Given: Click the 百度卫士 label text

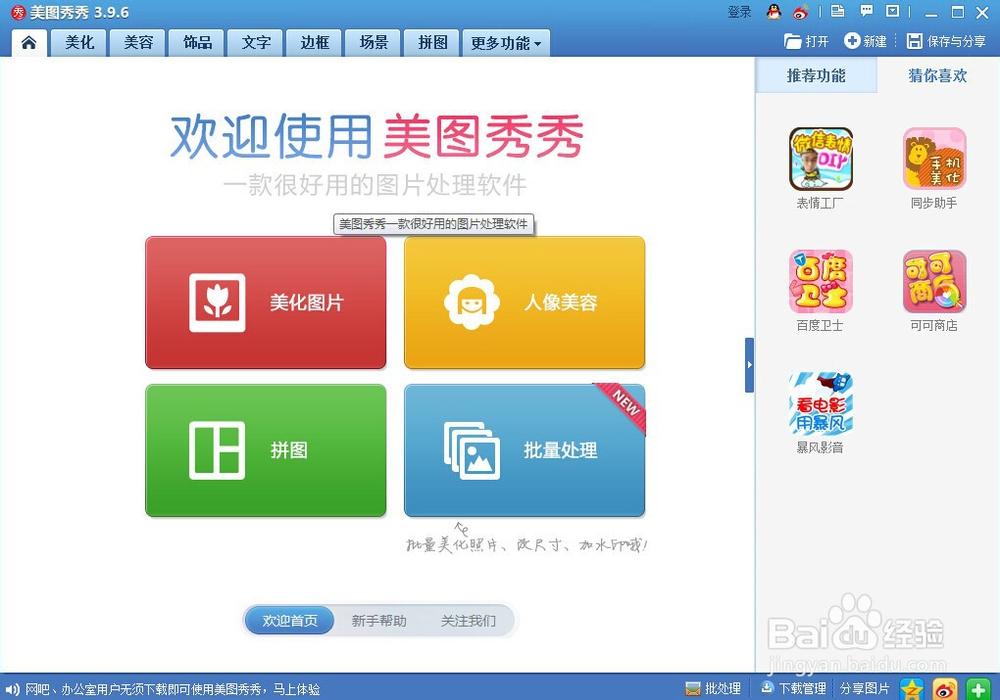Looking at the screenshot, I should 820,326.
